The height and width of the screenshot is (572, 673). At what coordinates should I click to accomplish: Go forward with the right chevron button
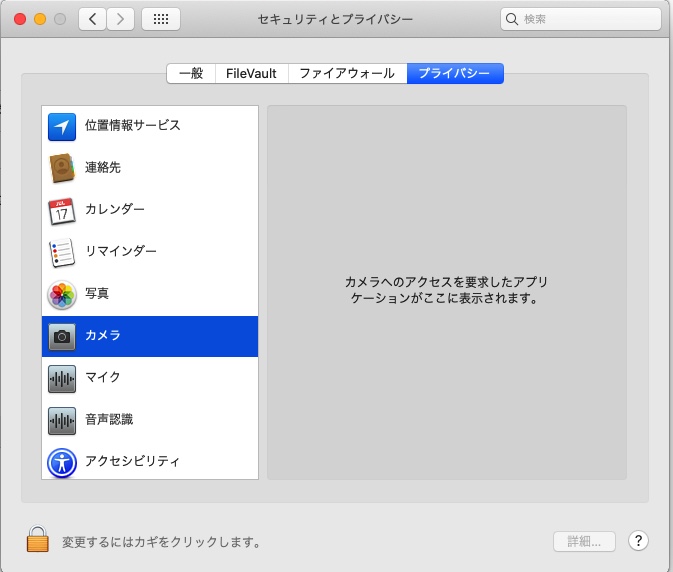coord(120,19)
